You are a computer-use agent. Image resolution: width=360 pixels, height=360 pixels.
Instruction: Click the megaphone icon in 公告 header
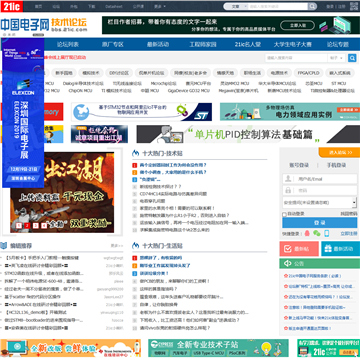tap(288, 264)
